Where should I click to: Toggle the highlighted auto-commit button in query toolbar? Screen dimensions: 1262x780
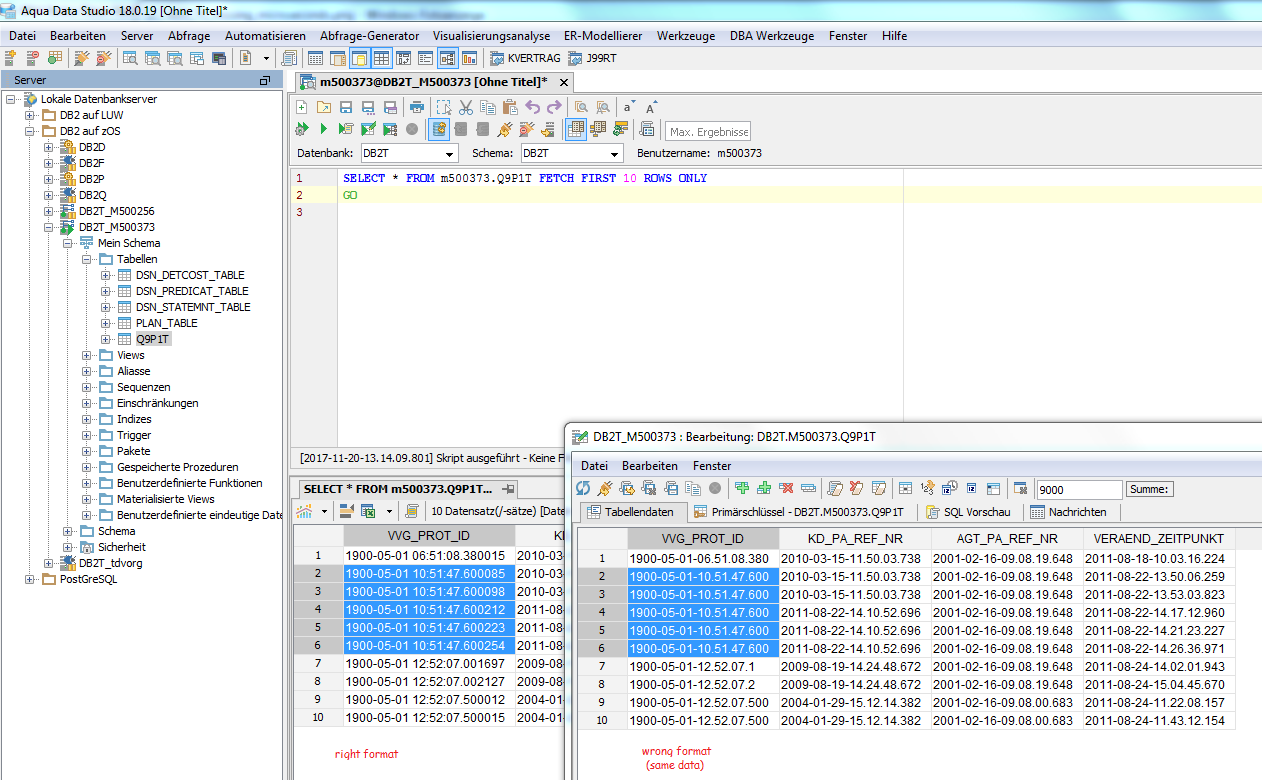[438, 129]
